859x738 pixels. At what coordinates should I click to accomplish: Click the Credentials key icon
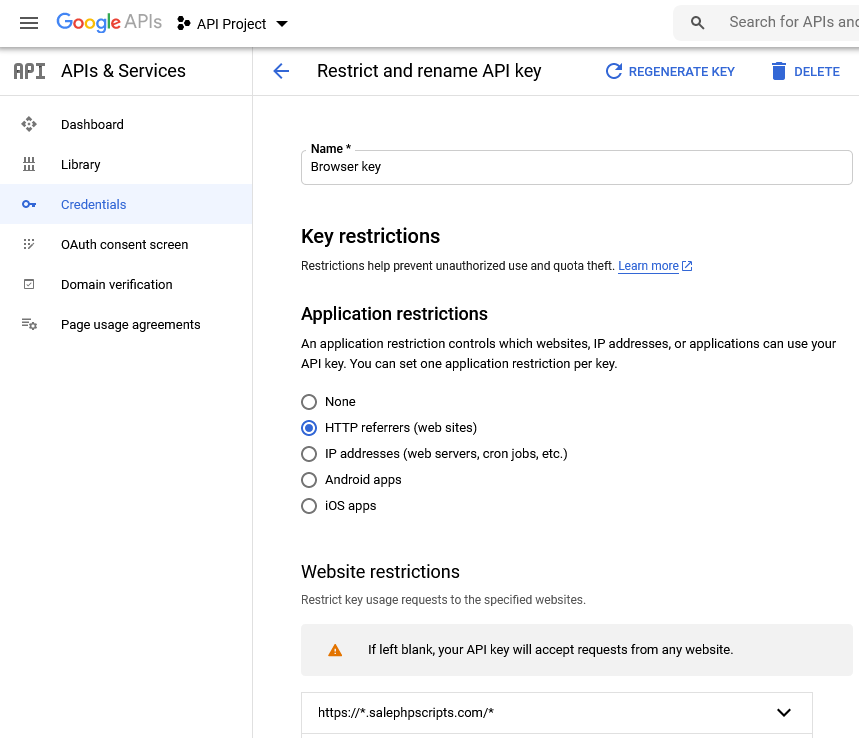pyautogui.click(x=29, y=204)
